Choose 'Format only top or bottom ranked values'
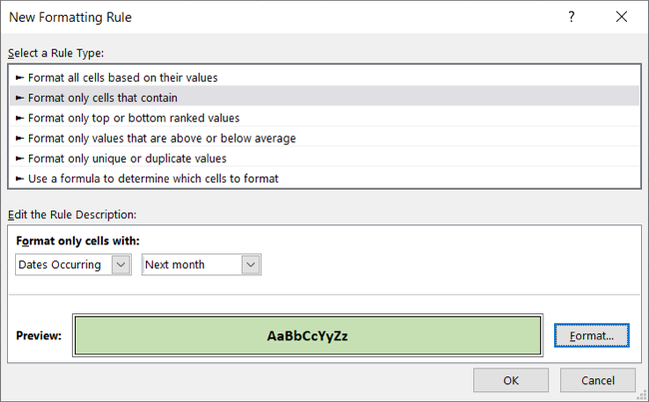 point(324,118)
